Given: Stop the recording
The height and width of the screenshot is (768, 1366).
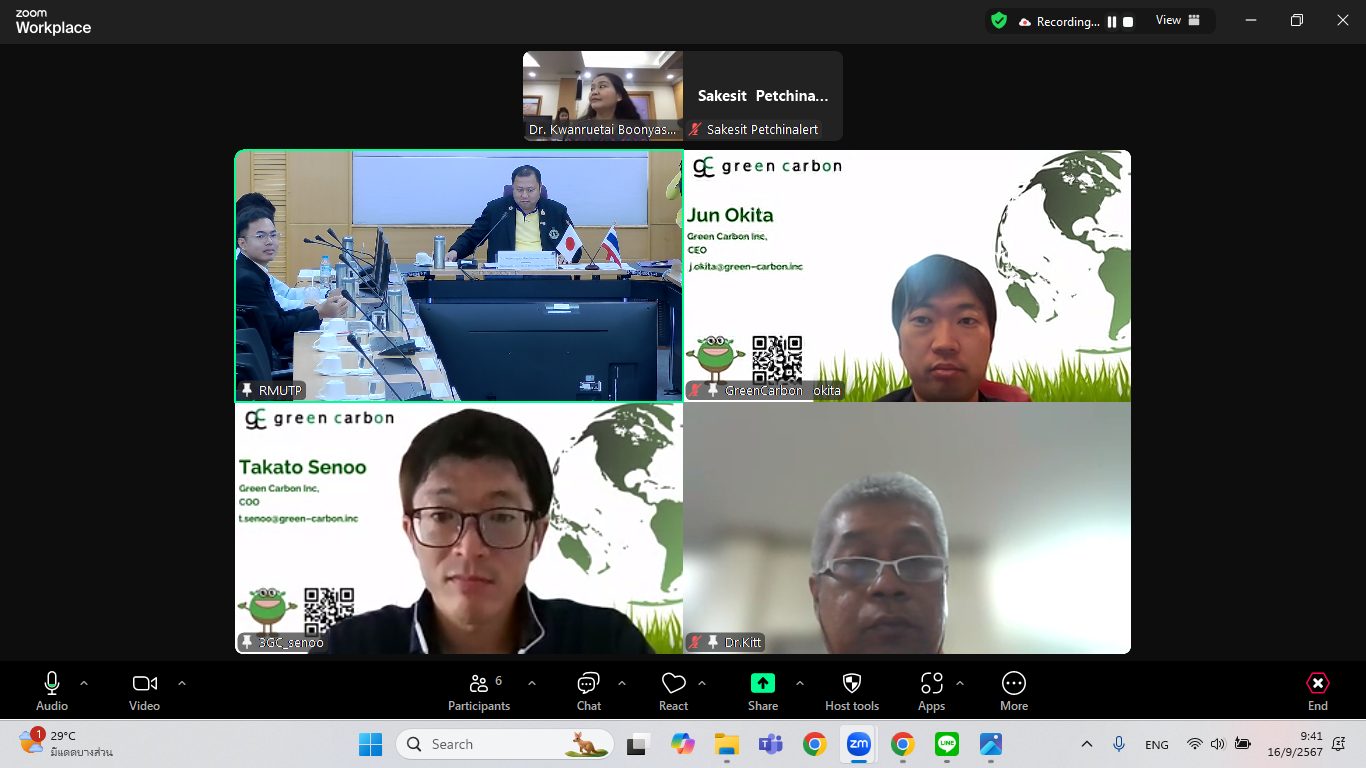Looking at the screenshot, I should (1128, 22).
